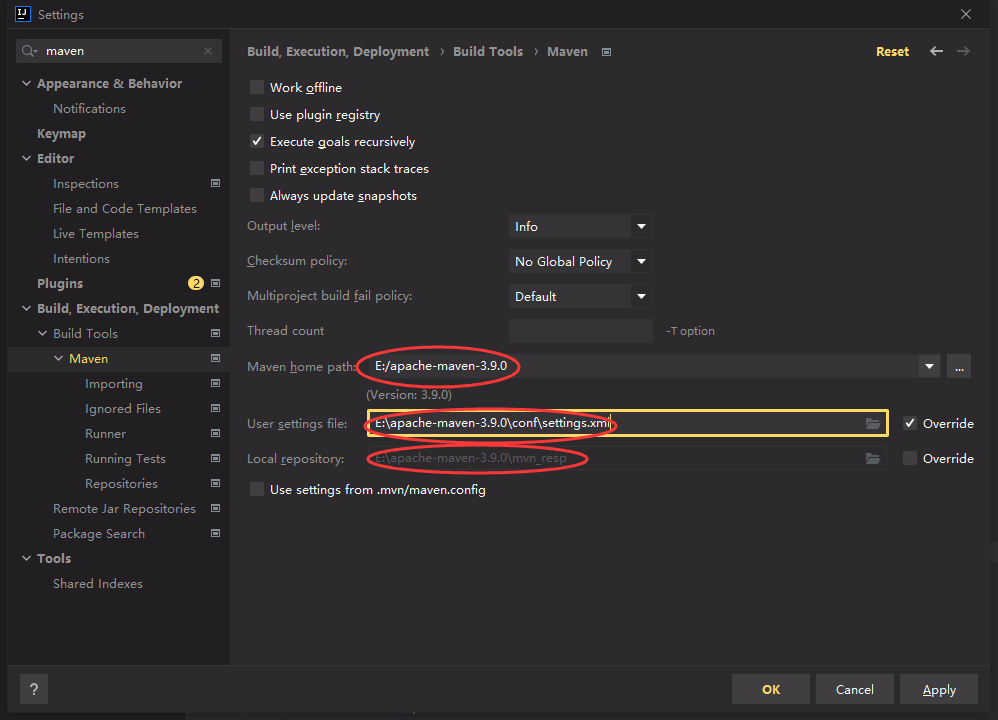The width and height of the screenshot is (998, 720).
Task: Click folder icon in User settings file
Action: pyautogui.click(x=873, y=424)
